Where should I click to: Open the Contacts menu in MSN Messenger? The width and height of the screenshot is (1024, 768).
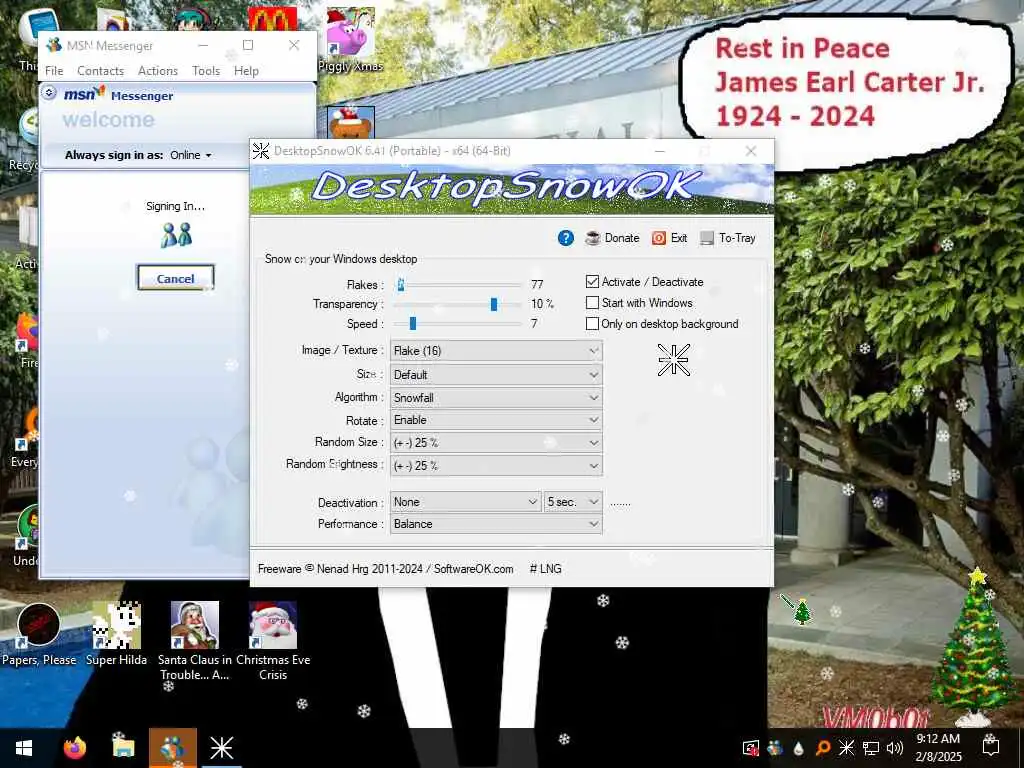101,71
